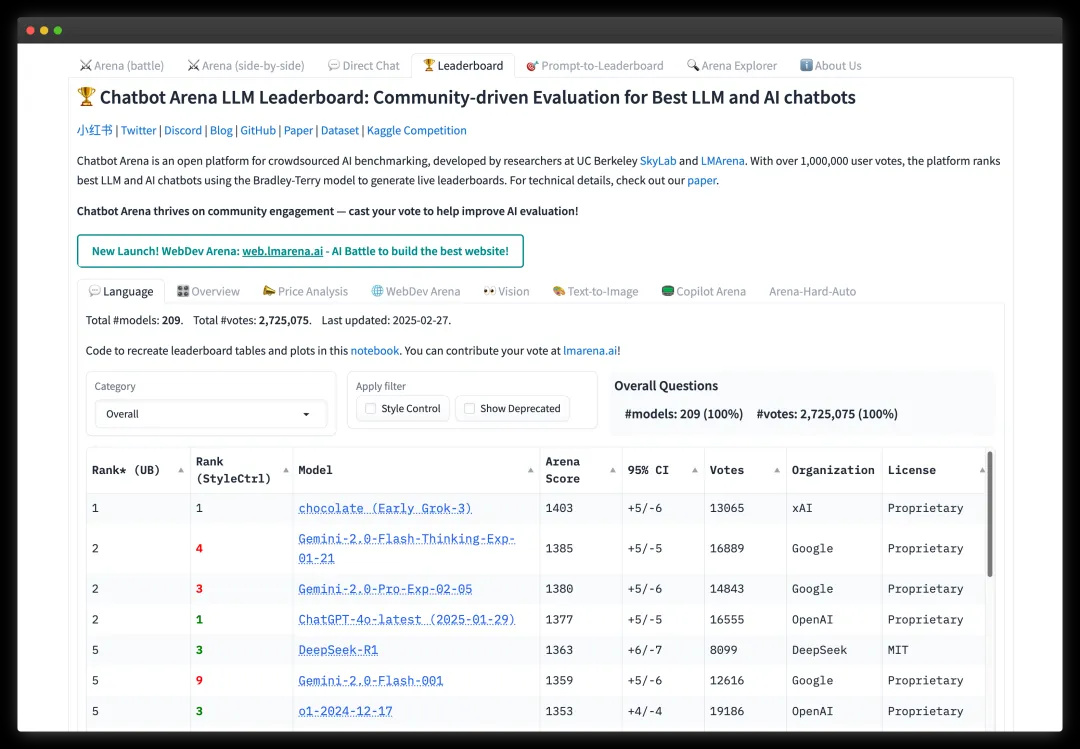Open the web.lmarena.ai WebDev Arena link
The height and width of the screenshot is (749, 1080).
click(x=282, y=251)
